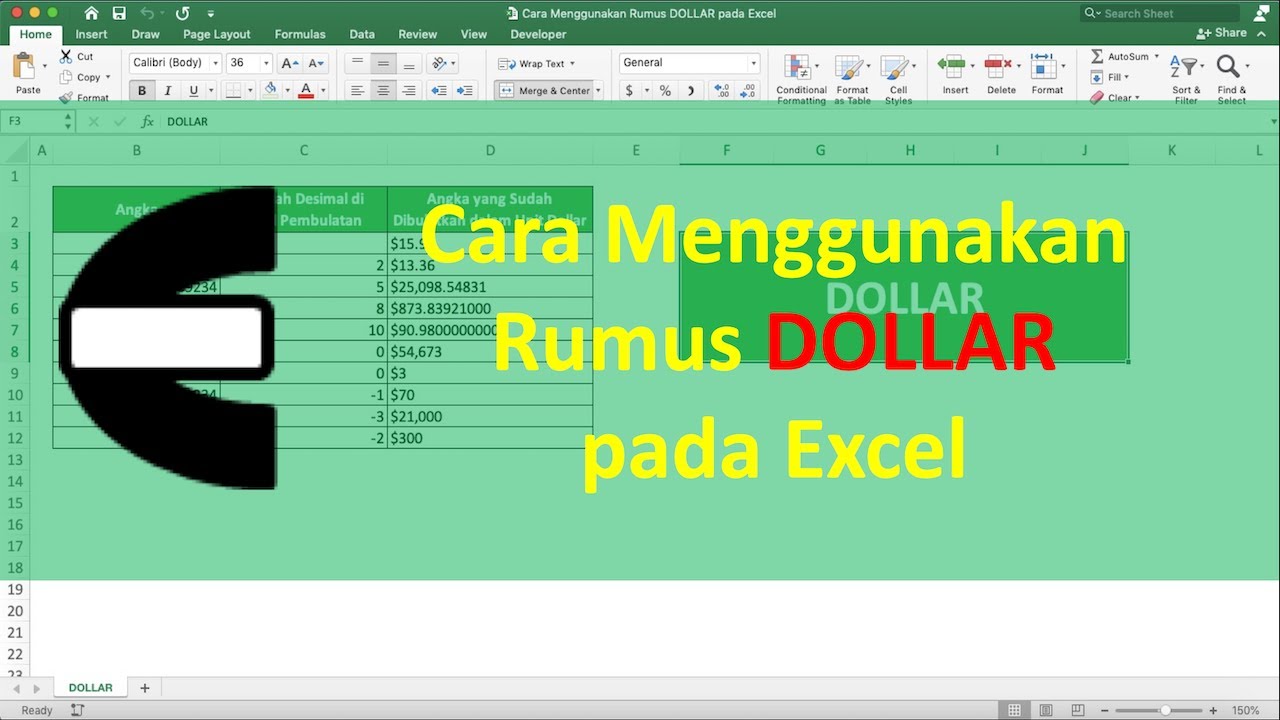Viewport: 1280px width, 720px height.
Task: Switch to the Developer tab
Action: pos(538,34)
